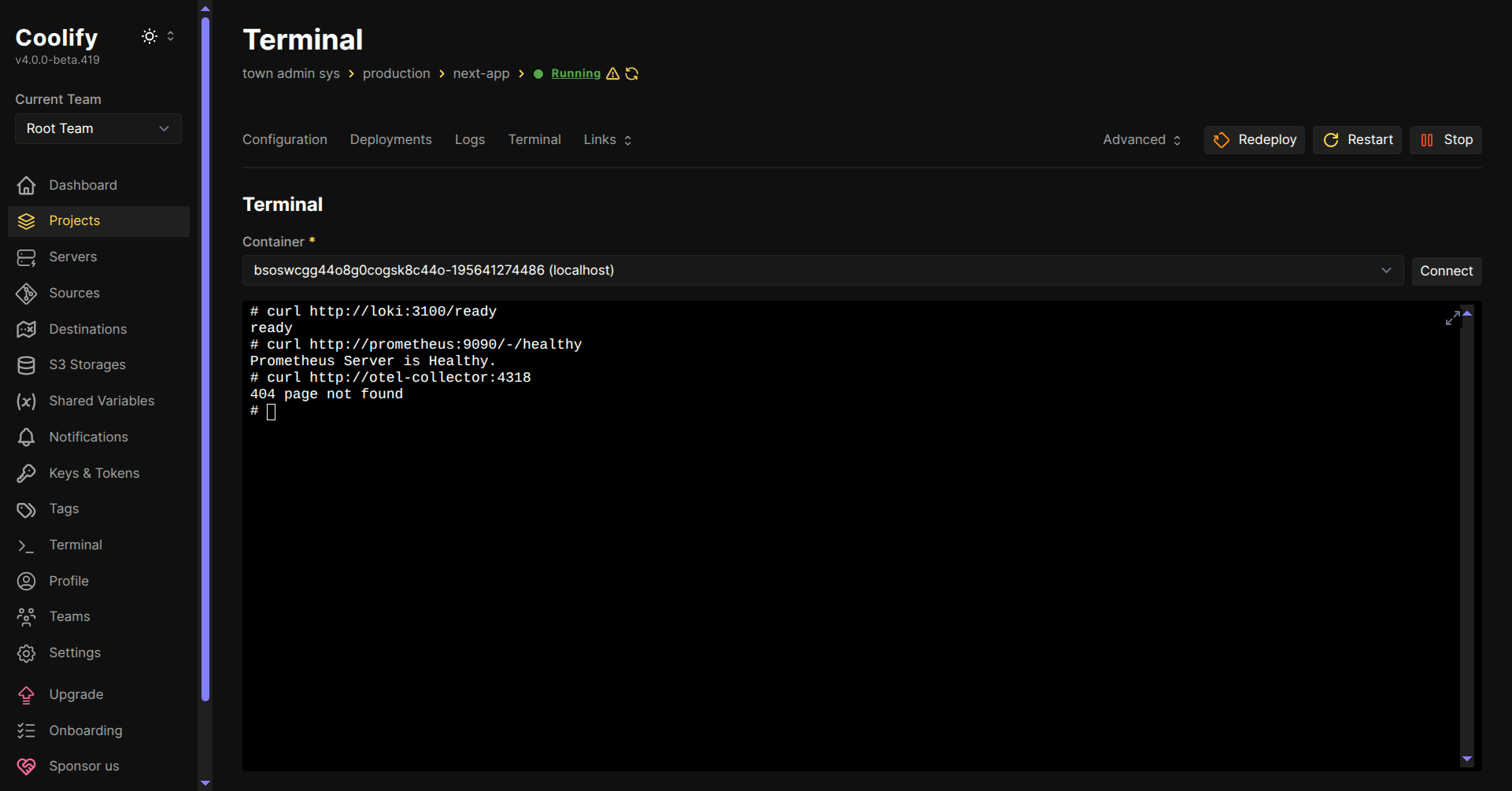Viewport: 1512px width, 791px height.
Task: Expand terminal to fullscreen with arrows icon
Action: click(x=1452, y=318)
